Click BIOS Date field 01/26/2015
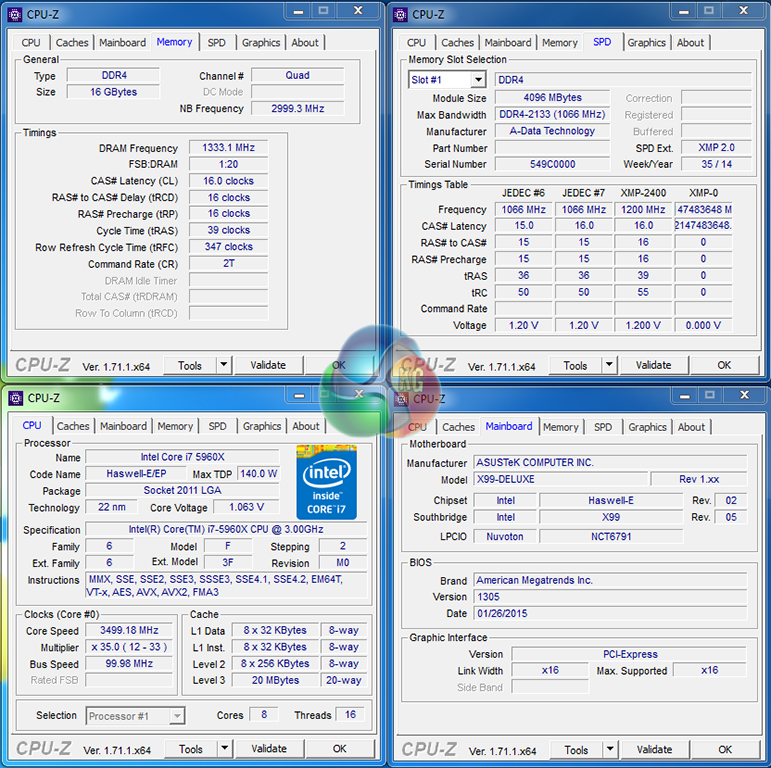The width and height of the screenshot is (771, 768). 610,613
